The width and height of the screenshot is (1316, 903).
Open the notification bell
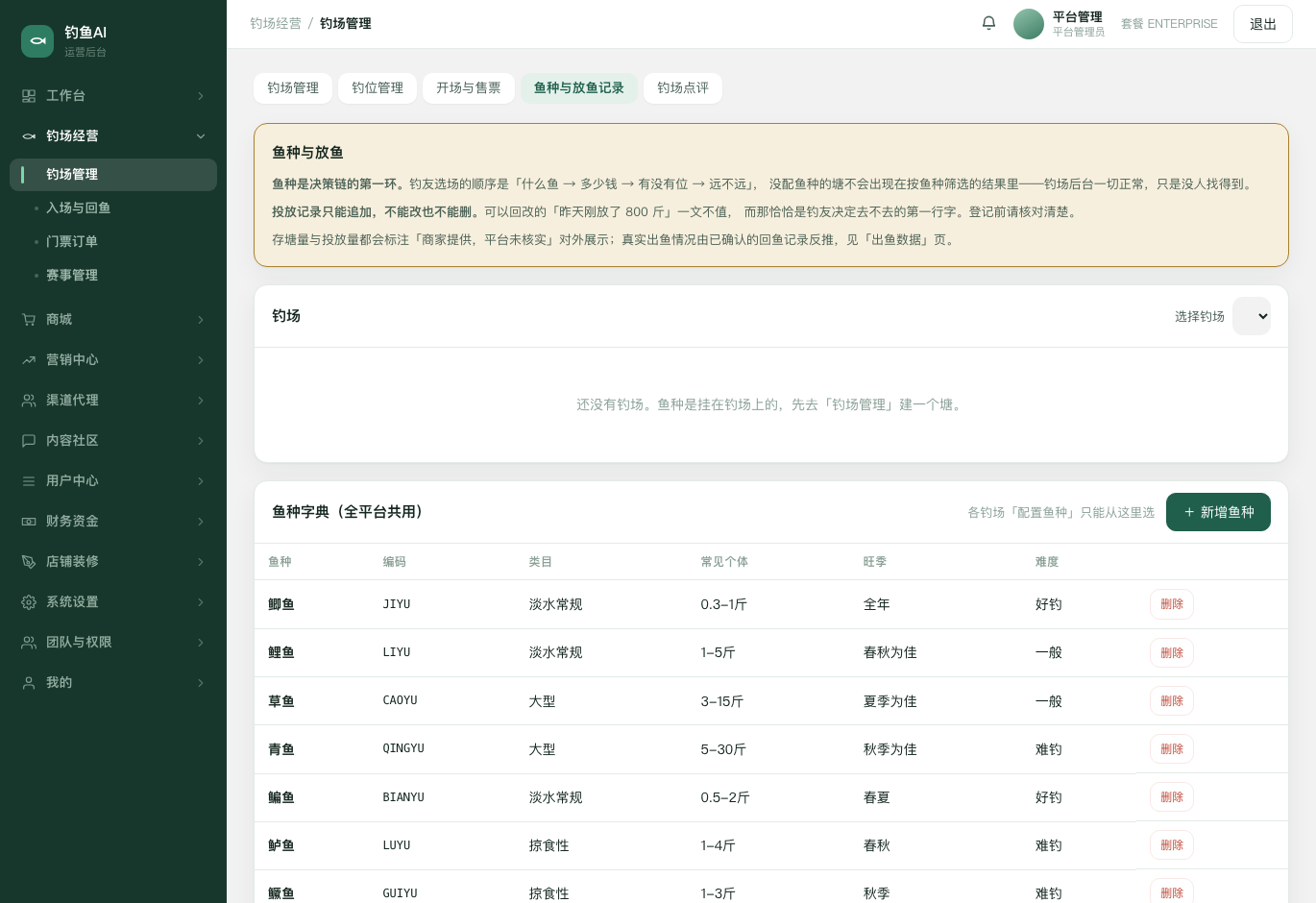click(988, 23)
